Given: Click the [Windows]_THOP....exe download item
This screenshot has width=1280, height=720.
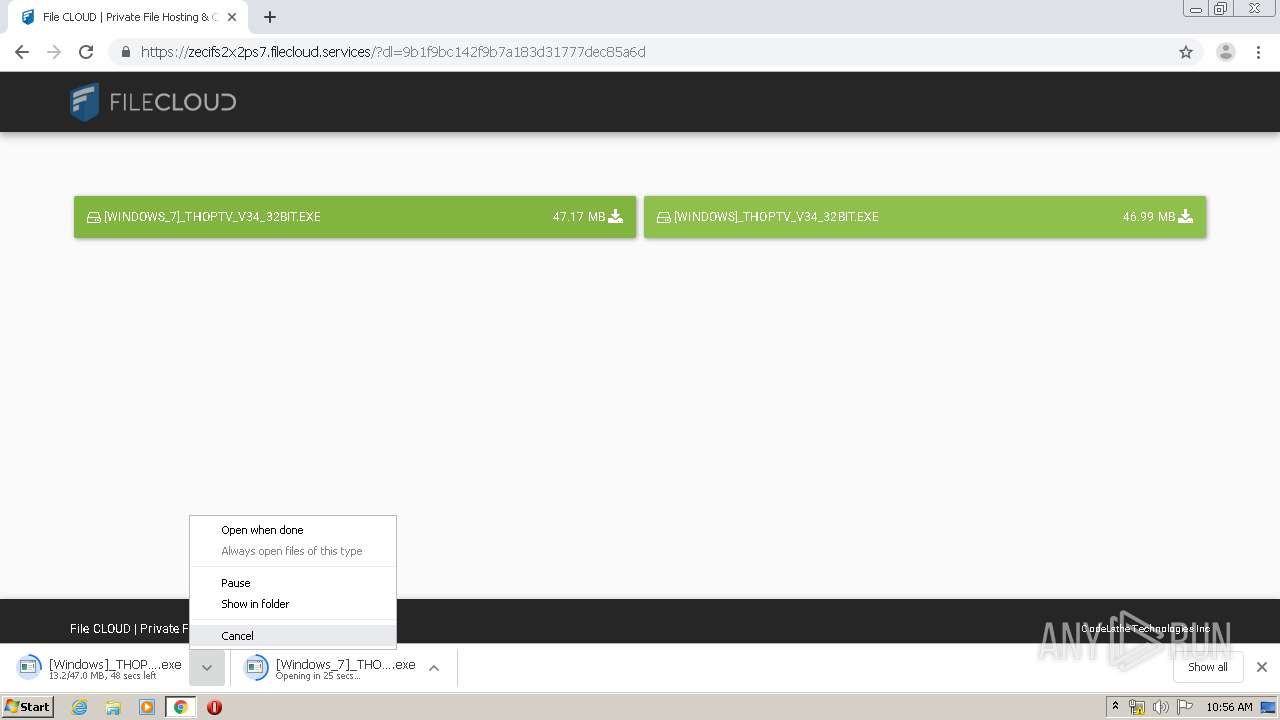Looking at the screenshot, I should [x=100, y=668].
